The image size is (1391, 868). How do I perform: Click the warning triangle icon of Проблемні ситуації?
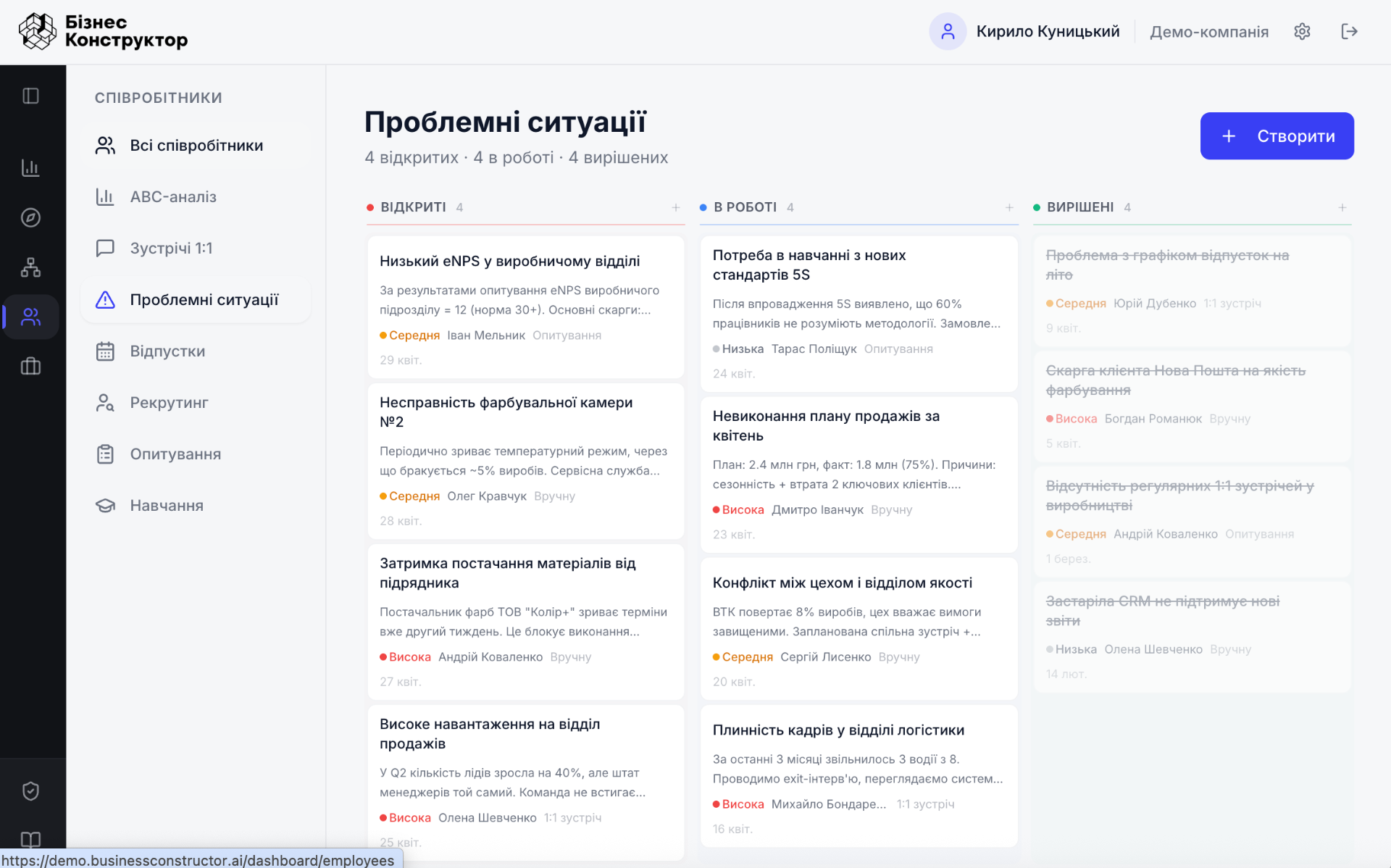tap(105, 300)
